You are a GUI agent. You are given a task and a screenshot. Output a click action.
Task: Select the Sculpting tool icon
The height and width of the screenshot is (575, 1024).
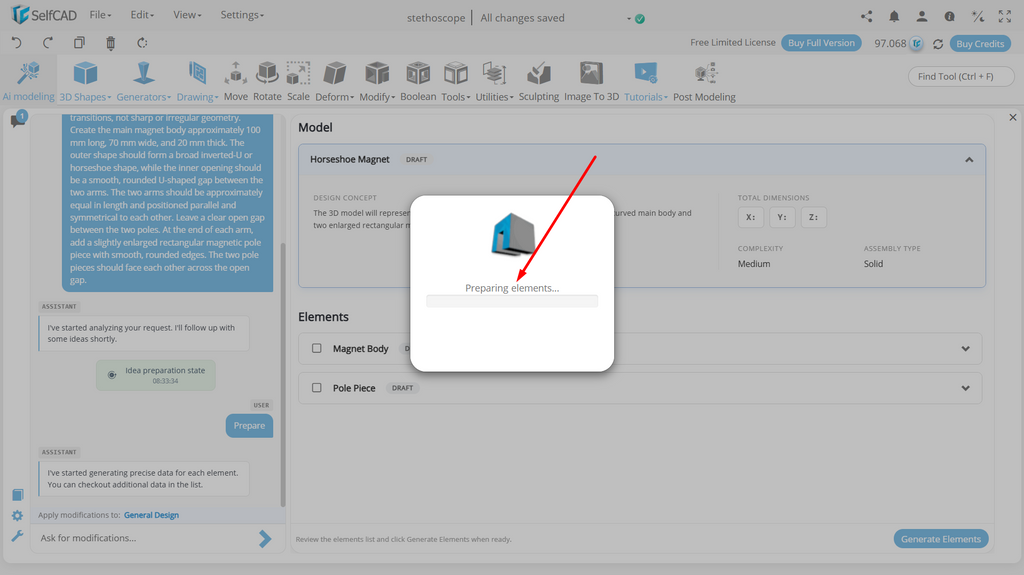coord(539,73)
